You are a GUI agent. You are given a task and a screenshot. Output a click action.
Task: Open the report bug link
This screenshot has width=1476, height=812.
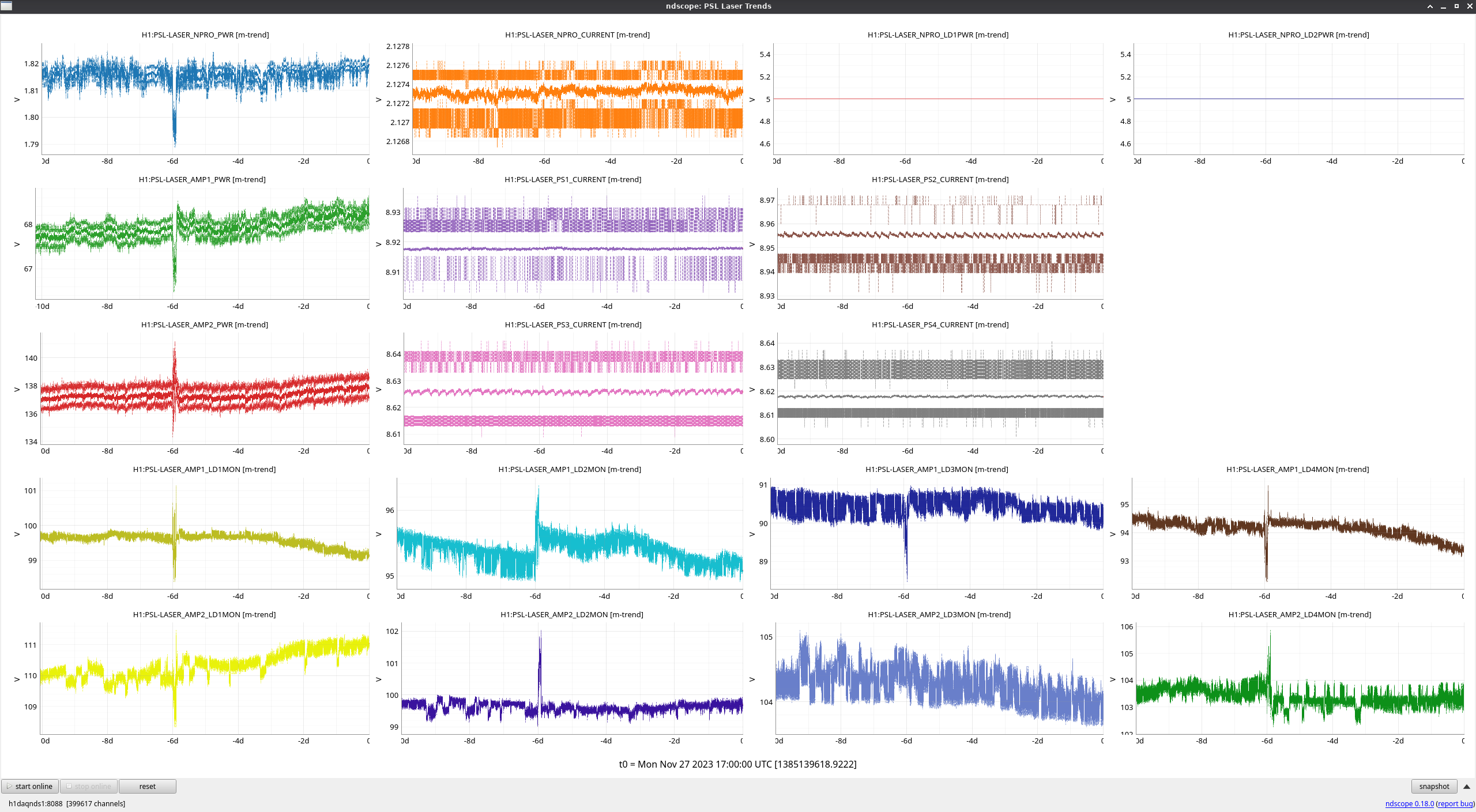pos(1455,803)
